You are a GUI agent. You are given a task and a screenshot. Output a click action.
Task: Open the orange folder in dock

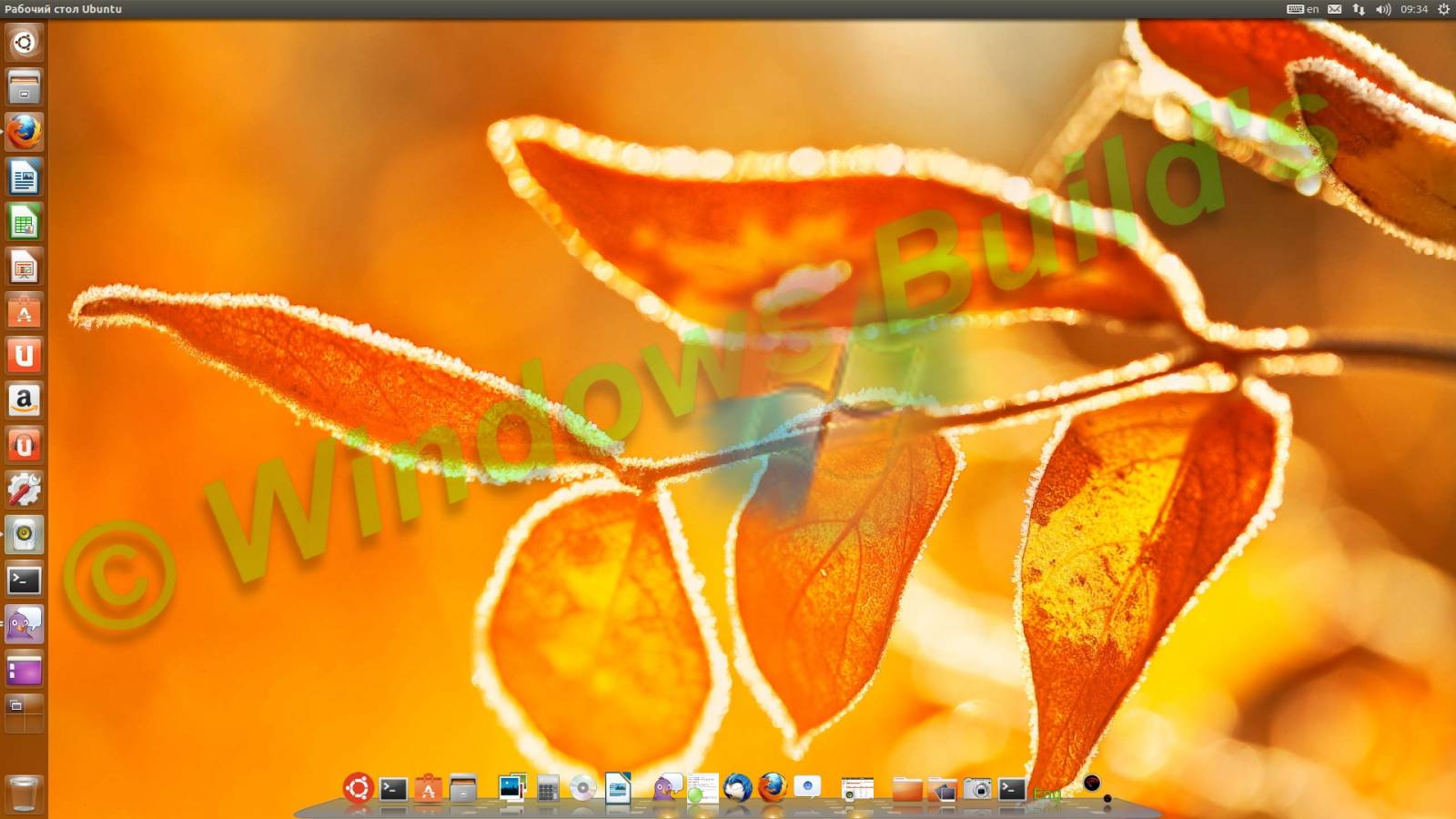tap(907, 788)
